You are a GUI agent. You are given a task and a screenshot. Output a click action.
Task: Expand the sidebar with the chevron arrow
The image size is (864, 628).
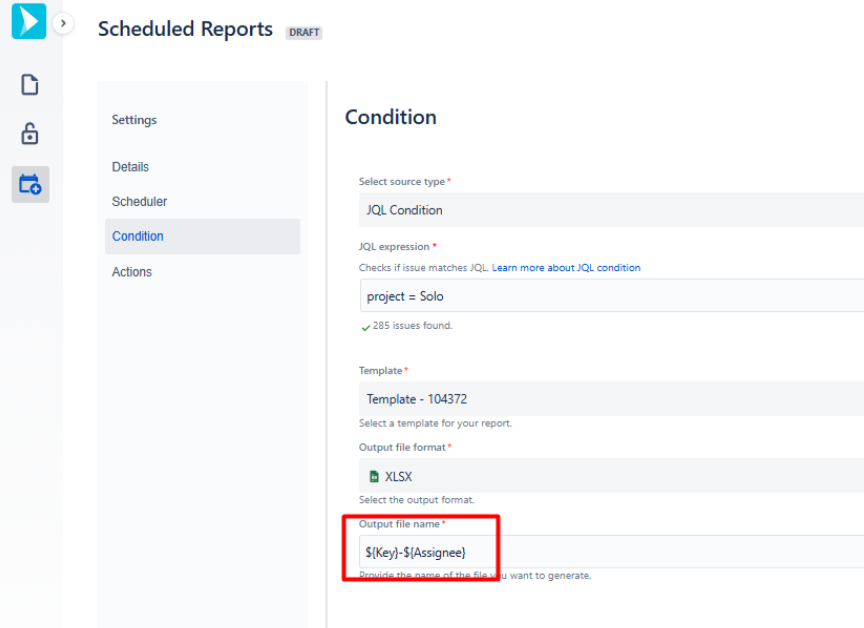[63, 22]
